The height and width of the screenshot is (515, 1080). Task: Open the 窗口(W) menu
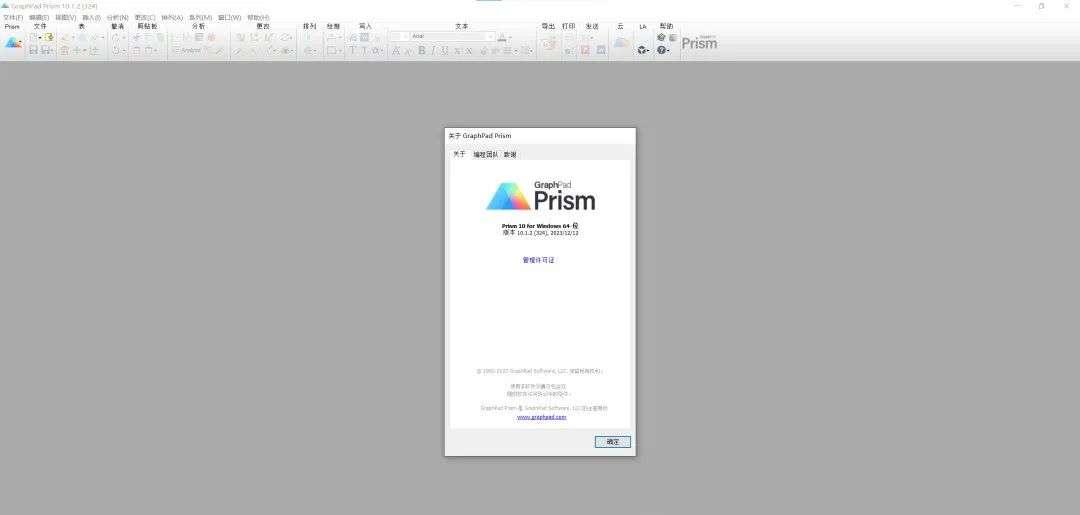coord(229,17)
